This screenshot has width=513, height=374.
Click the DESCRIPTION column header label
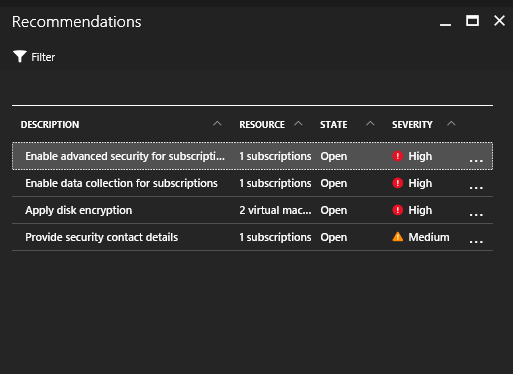[50, 125]
